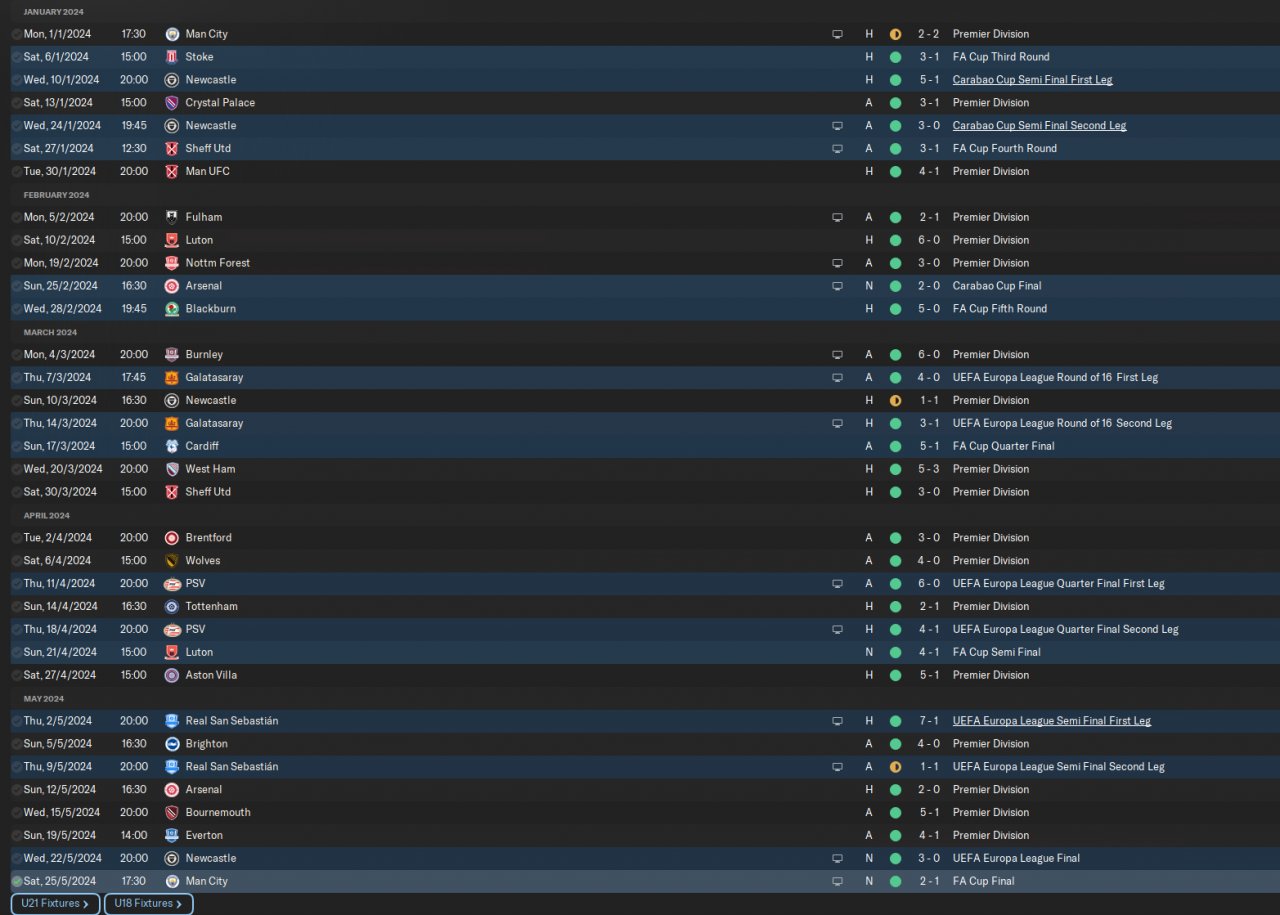This screenshot has height=915, width=1280.
Task: Click the Tottenham club badge
Action: [172, 607]
